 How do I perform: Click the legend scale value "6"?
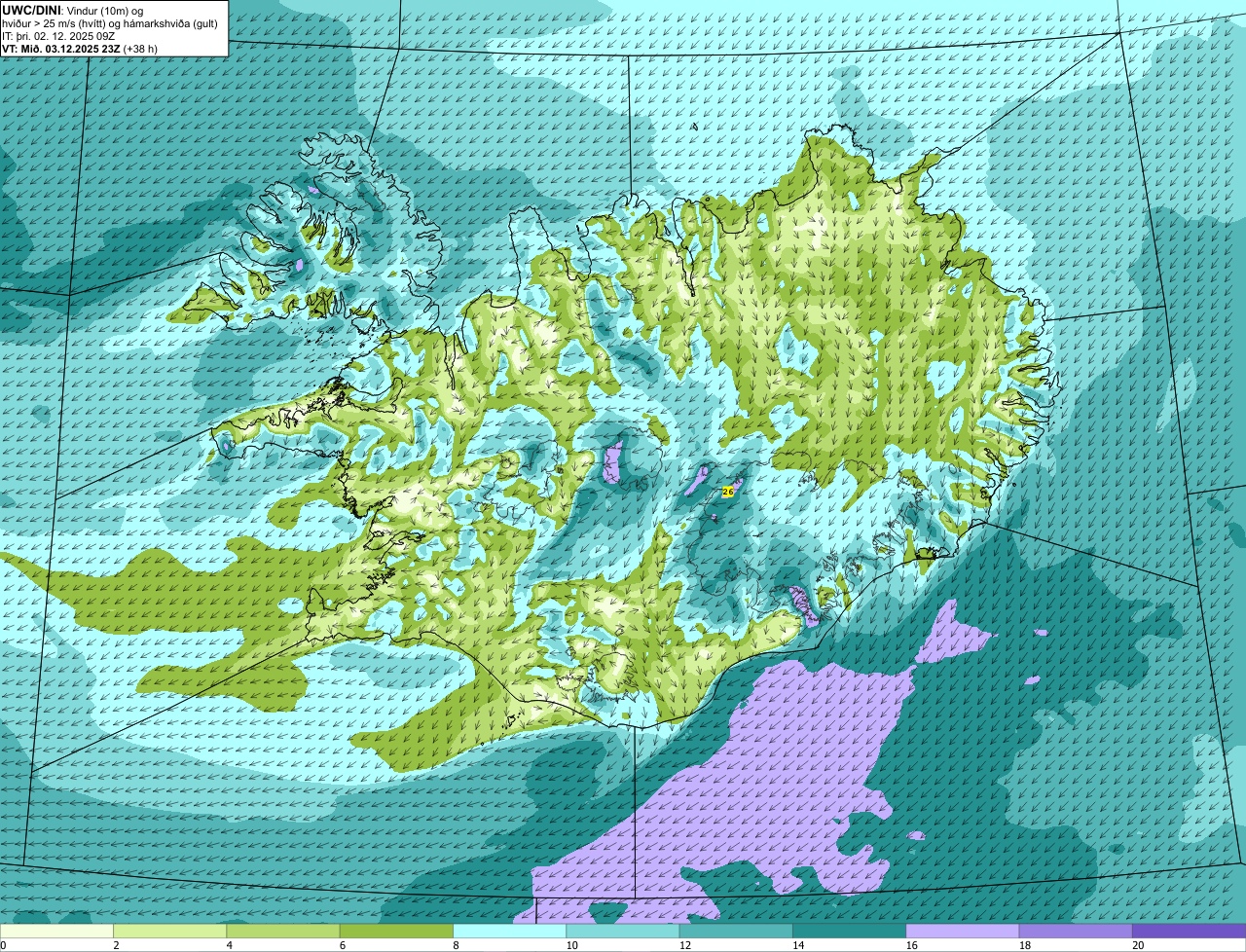(x=342, y=945)
